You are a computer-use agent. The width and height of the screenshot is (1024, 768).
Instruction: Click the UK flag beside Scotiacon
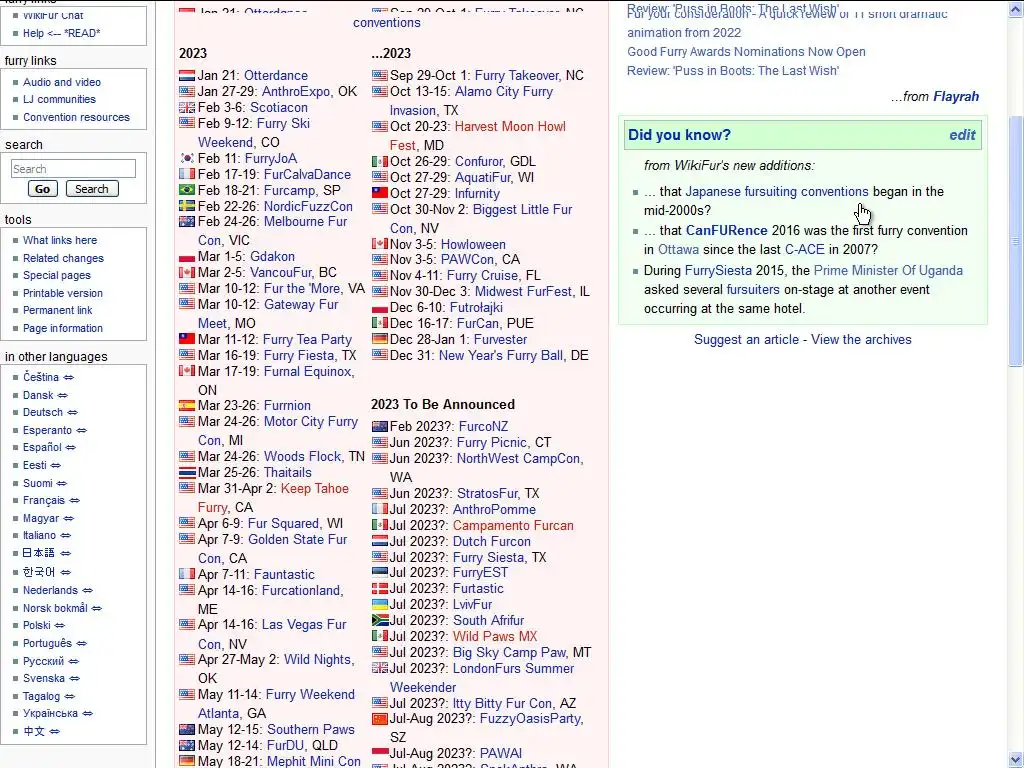click(187, 108)
